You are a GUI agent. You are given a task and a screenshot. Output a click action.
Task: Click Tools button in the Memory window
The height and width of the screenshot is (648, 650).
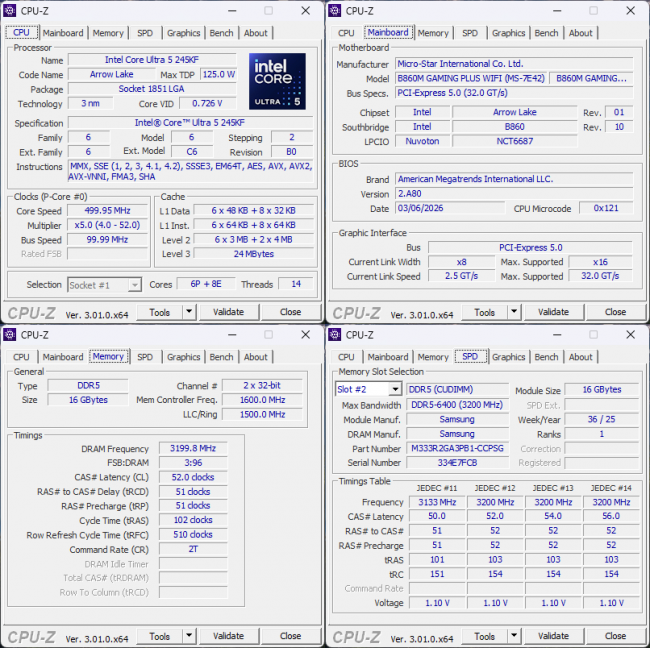click(160, 636)
